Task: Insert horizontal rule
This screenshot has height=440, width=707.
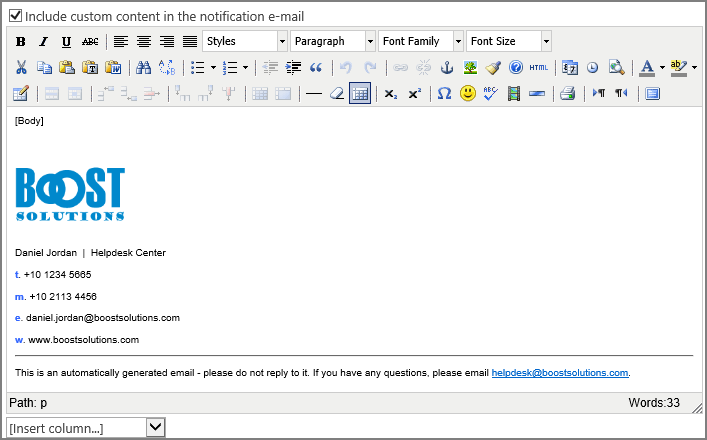Action: click(x=314, y=94)
